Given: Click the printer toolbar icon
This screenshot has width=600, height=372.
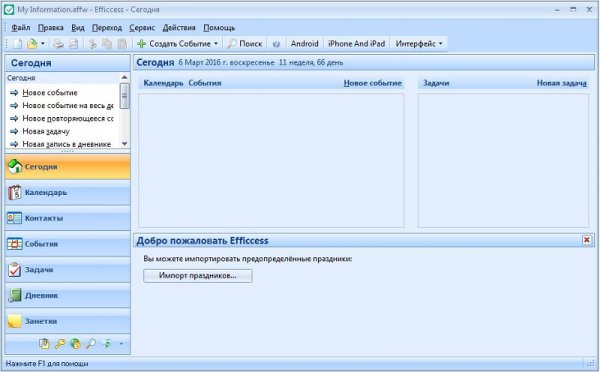Looking at the screenshot, I should [x=58, y=44].
